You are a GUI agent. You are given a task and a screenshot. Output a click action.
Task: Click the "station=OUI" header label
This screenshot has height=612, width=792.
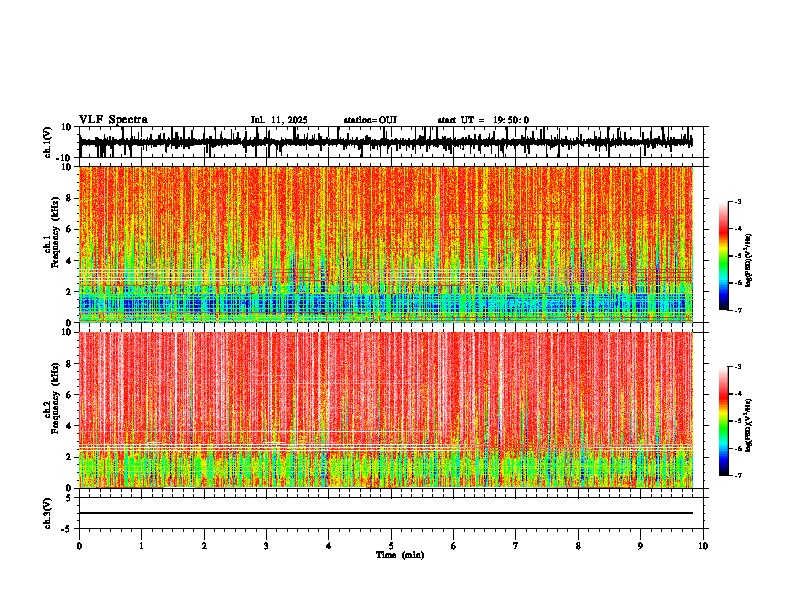[x=370, y=120]
